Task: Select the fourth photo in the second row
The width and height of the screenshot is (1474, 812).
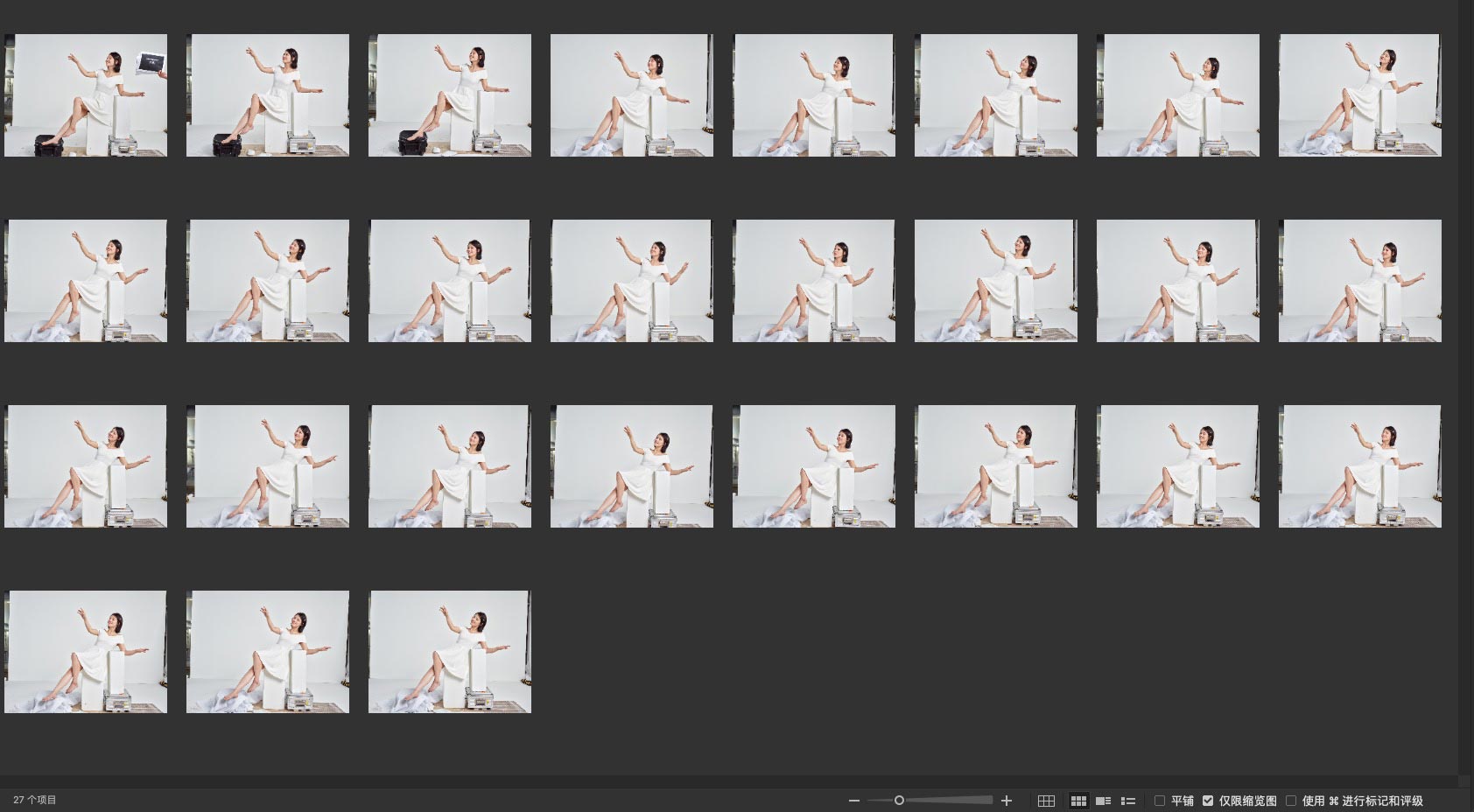Action: pyautogui.click(x=631, y=281)
